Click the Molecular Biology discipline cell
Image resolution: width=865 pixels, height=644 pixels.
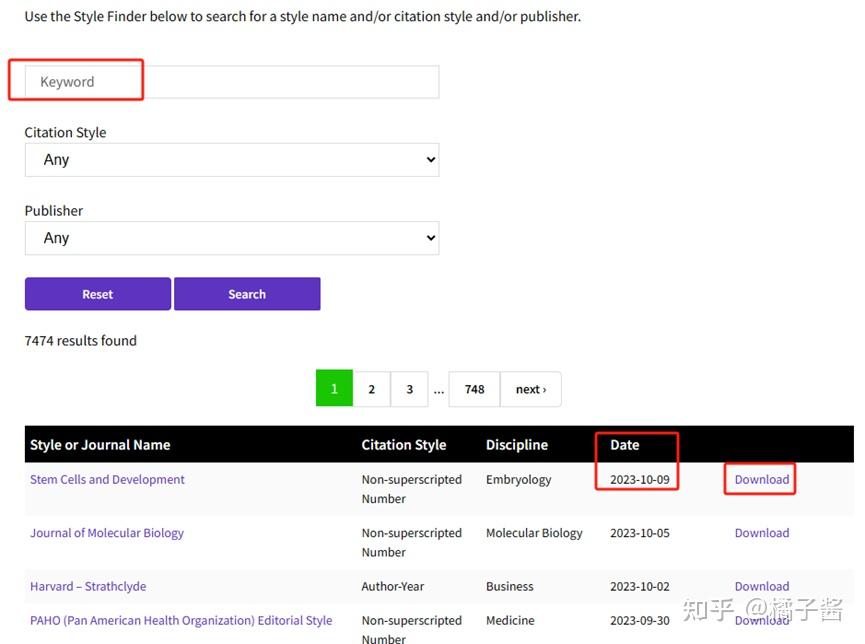coord(534,534)
